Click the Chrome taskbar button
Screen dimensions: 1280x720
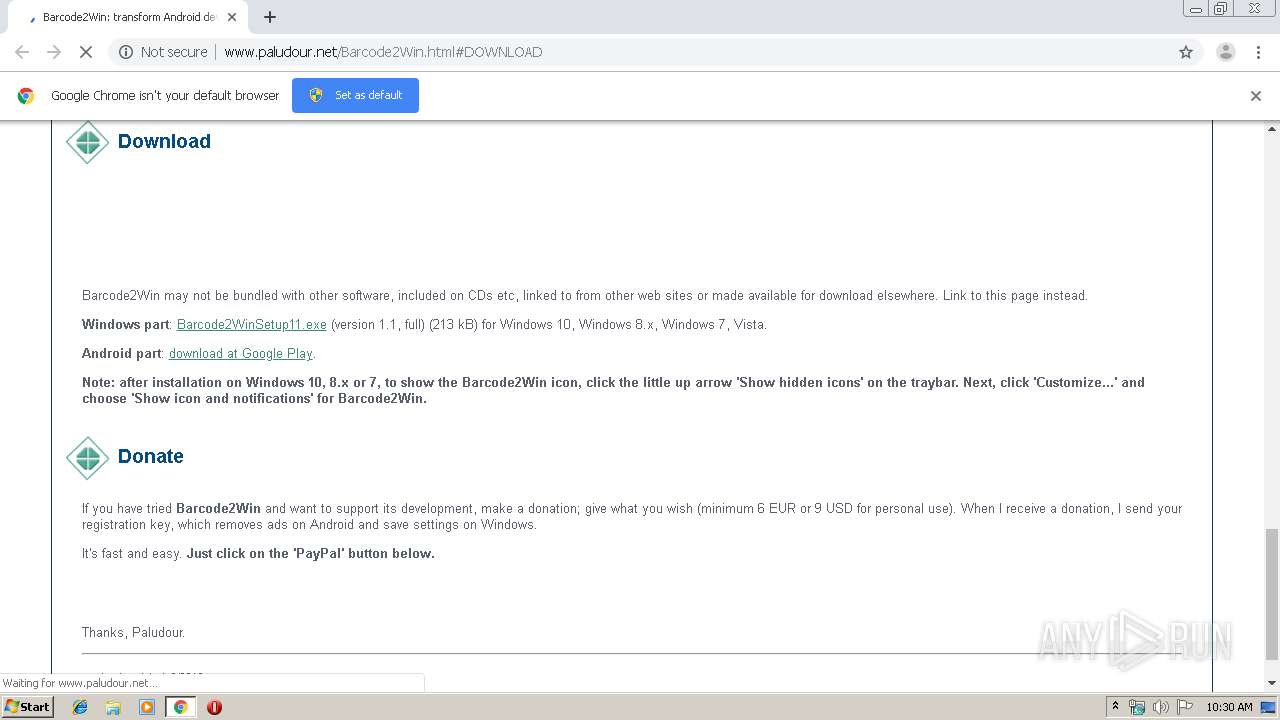(180, 707)
